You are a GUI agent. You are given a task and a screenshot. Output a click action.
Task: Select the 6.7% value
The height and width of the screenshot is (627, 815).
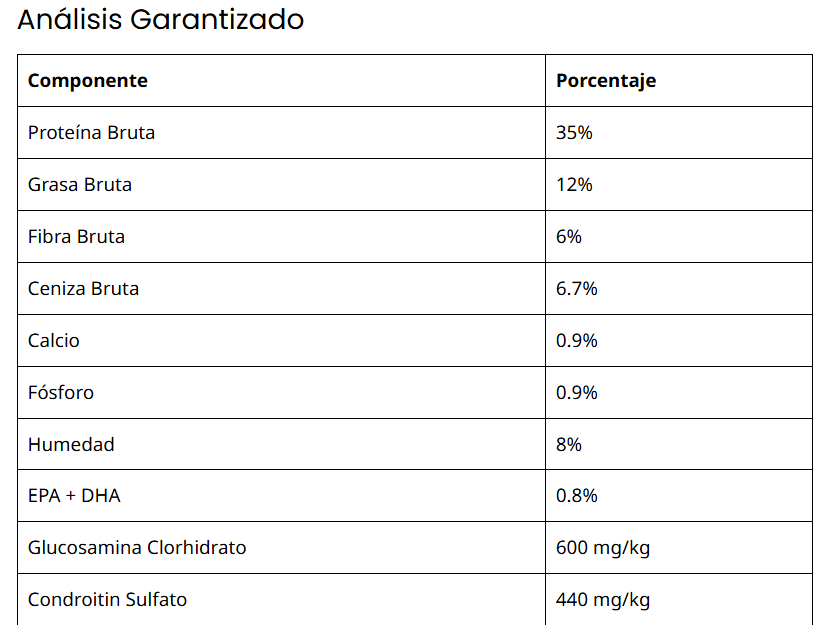(x=577, y=289)
